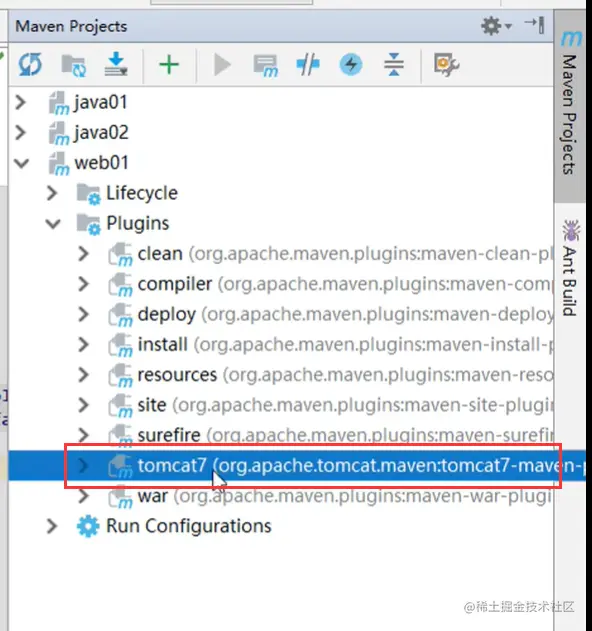Open panel gear settings menu
Screen dimensions: 592x631
click(496, 26)
